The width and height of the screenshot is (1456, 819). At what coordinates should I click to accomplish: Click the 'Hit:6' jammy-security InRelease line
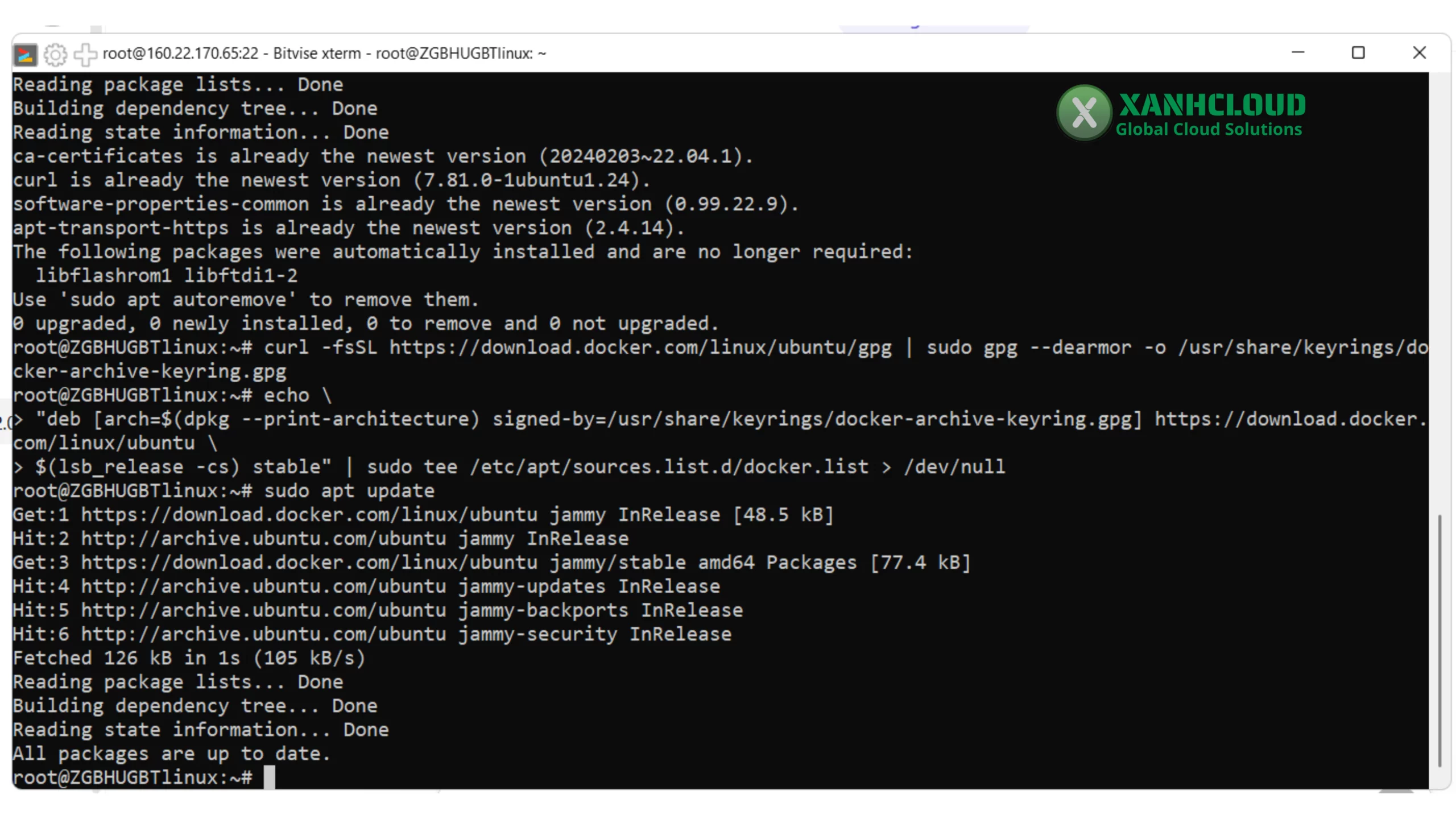(372, 634)
